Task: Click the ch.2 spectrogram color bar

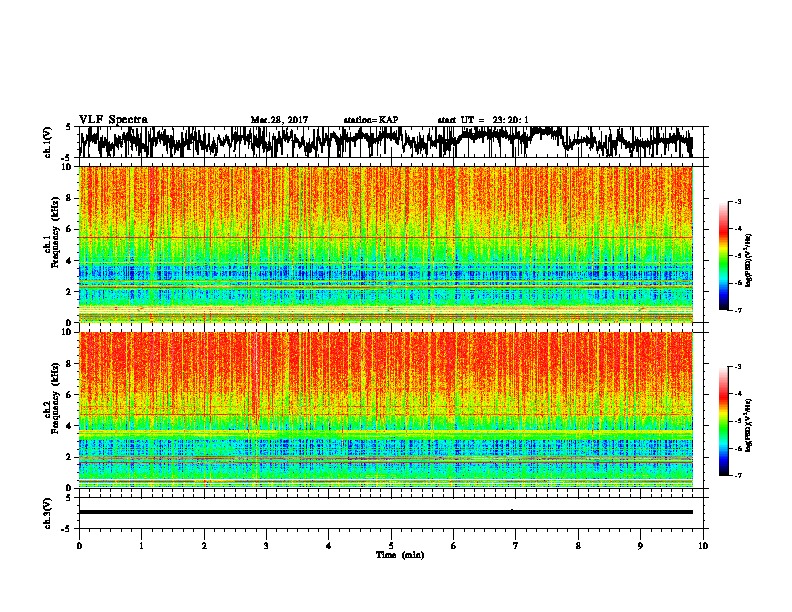Action: point(724,421)
